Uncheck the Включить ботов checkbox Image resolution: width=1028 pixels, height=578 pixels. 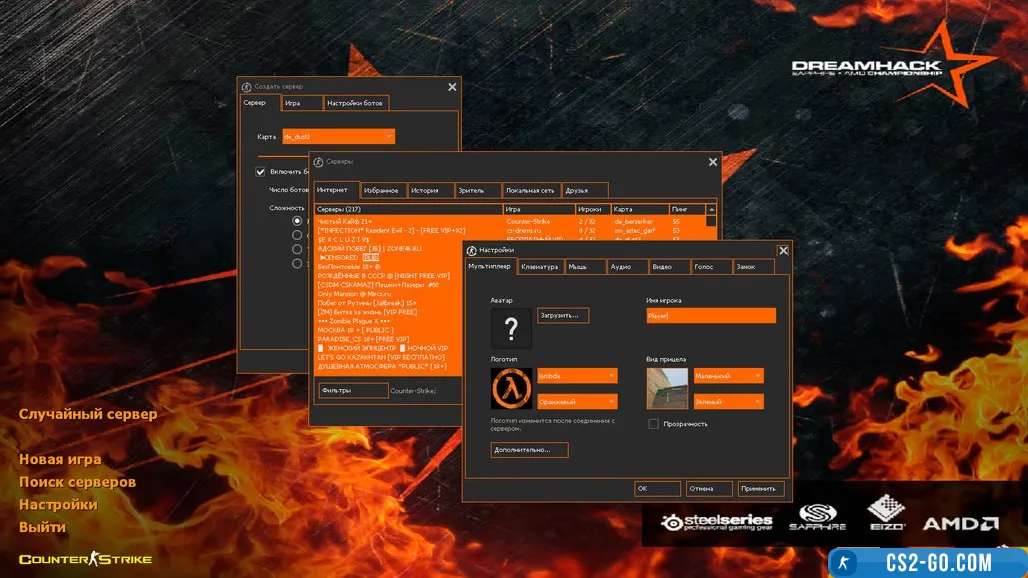[x=261, y=171]
